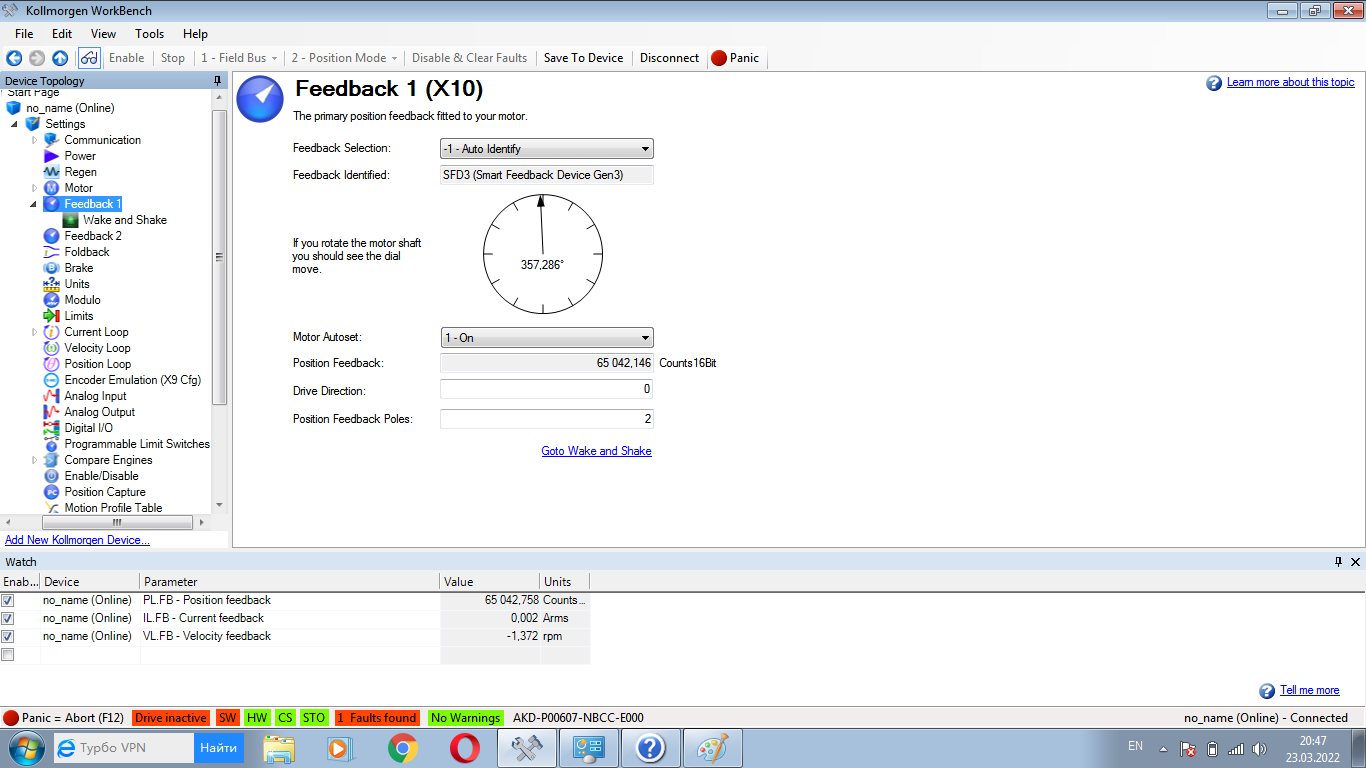Viewport: 1366px width, 768px height.
Task: Open the Brake settings icon
Action: click(52, 268)
